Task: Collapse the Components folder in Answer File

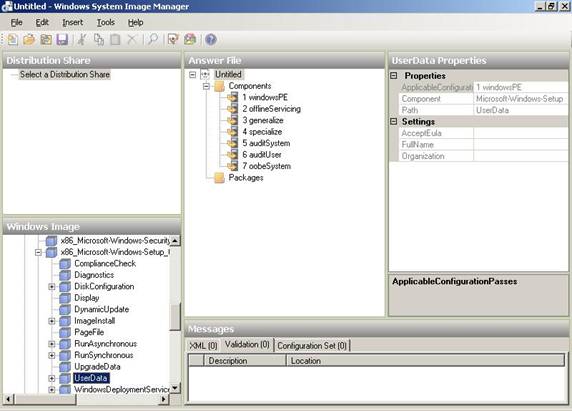Action: [x=206, y=86]
